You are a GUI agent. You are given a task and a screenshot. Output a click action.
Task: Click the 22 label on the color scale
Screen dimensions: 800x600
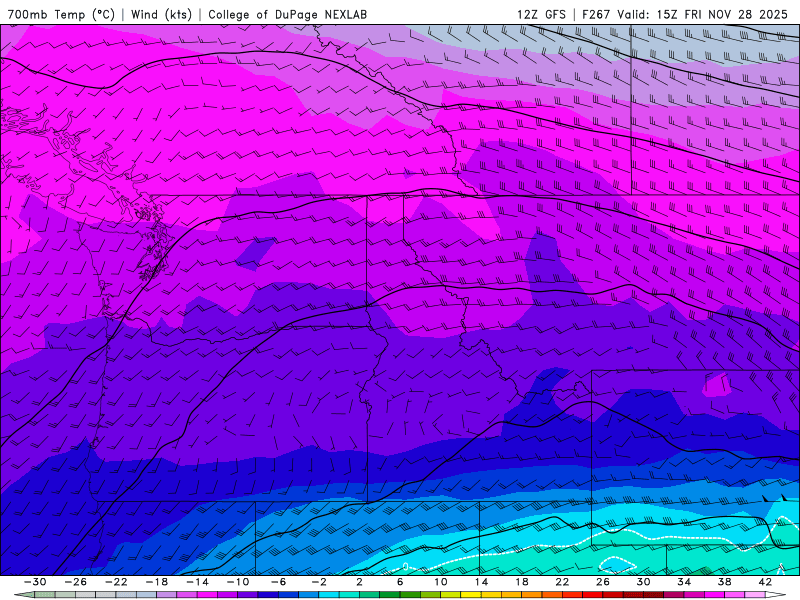click(562, 582)
